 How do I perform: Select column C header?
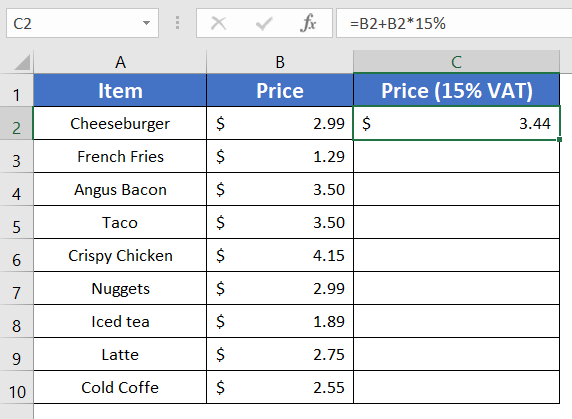tap(456, 62)
